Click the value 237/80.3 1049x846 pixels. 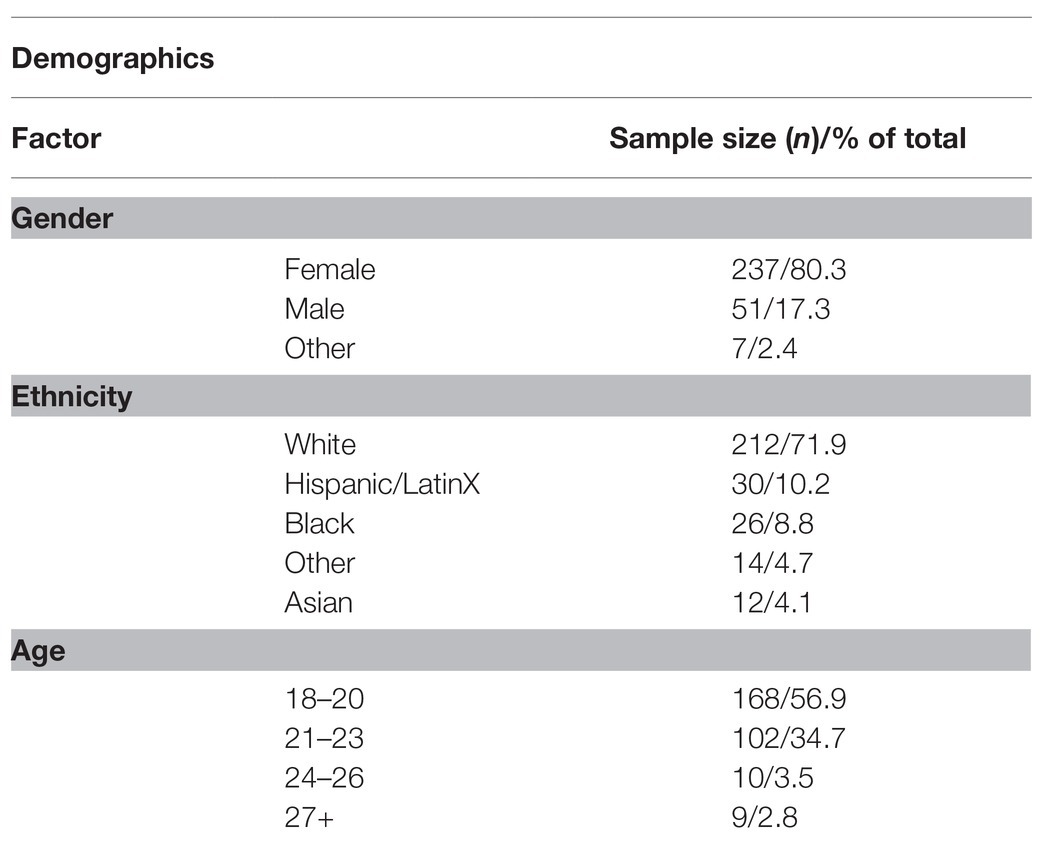point(789,270)
